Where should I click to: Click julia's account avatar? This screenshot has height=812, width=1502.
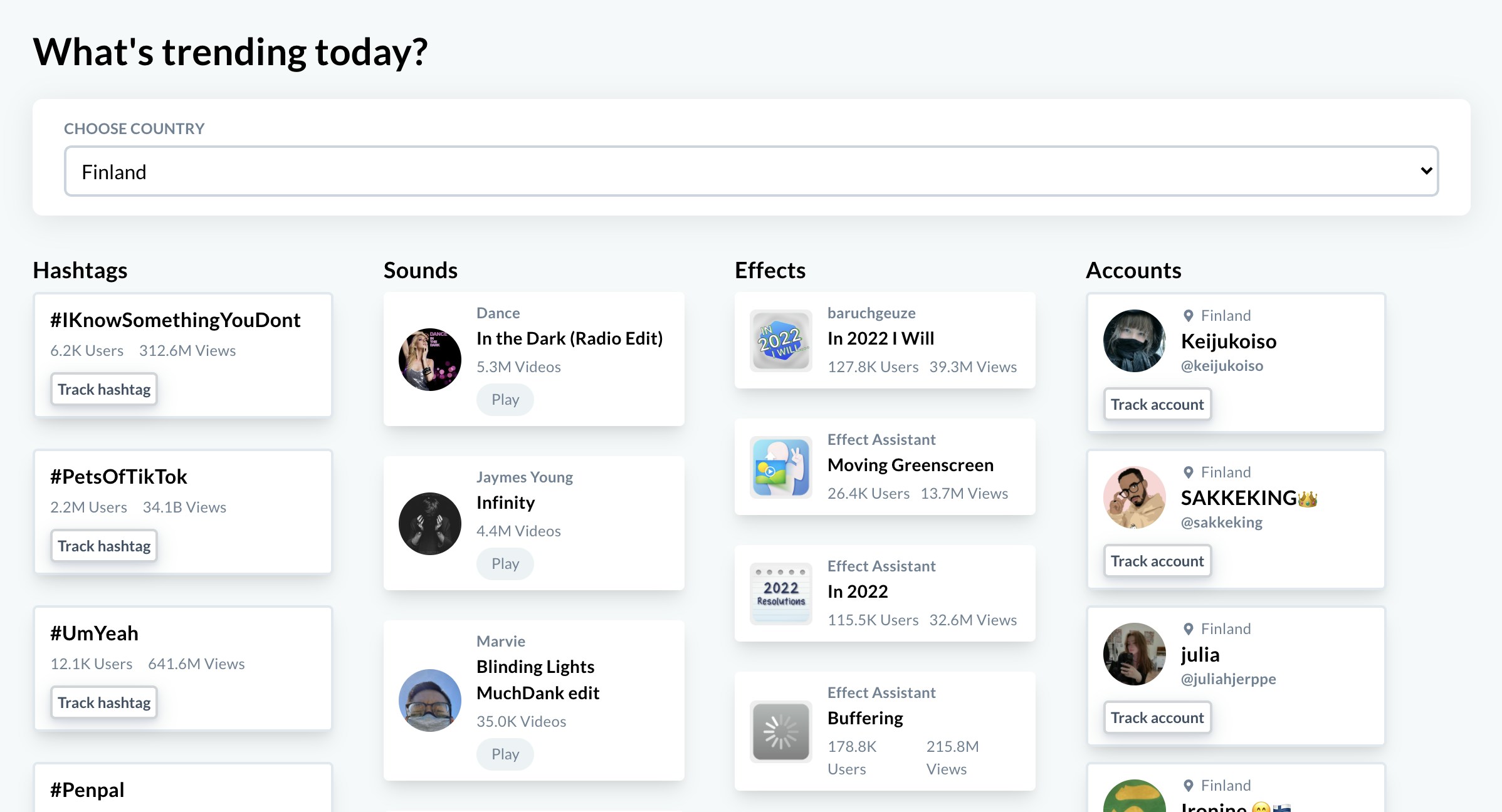pyautogui.click(x=1135, y=654)
